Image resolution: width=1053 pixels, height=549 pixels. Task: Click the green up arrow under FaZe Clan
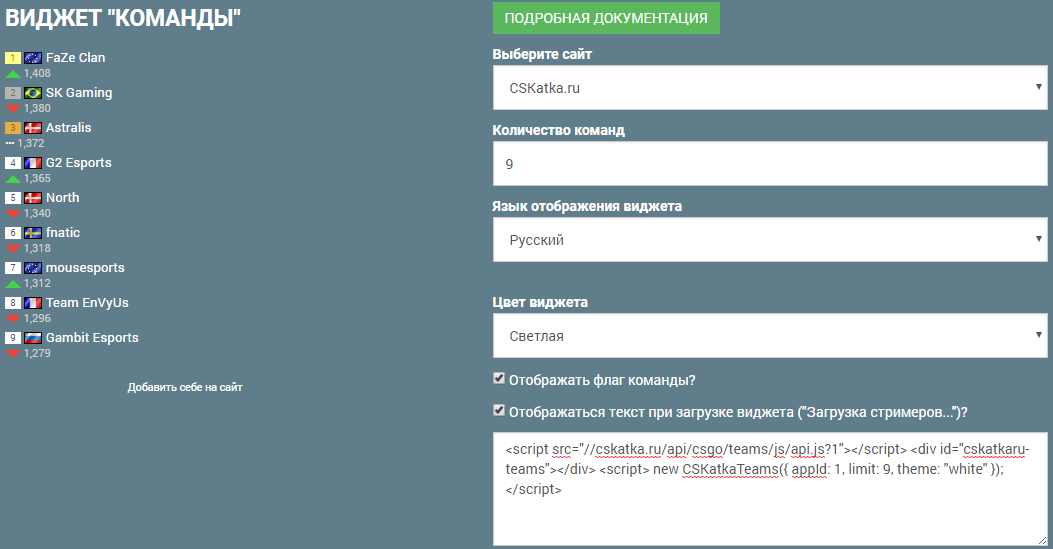[13, 74]
